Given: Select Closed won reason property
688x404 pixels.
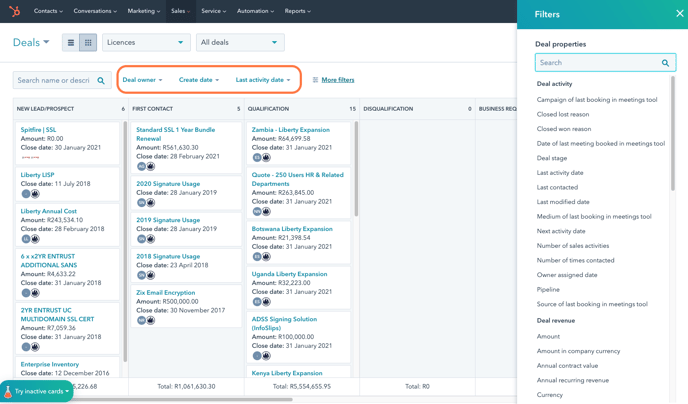Looking at the screenshot, I should tap(564, 129).
